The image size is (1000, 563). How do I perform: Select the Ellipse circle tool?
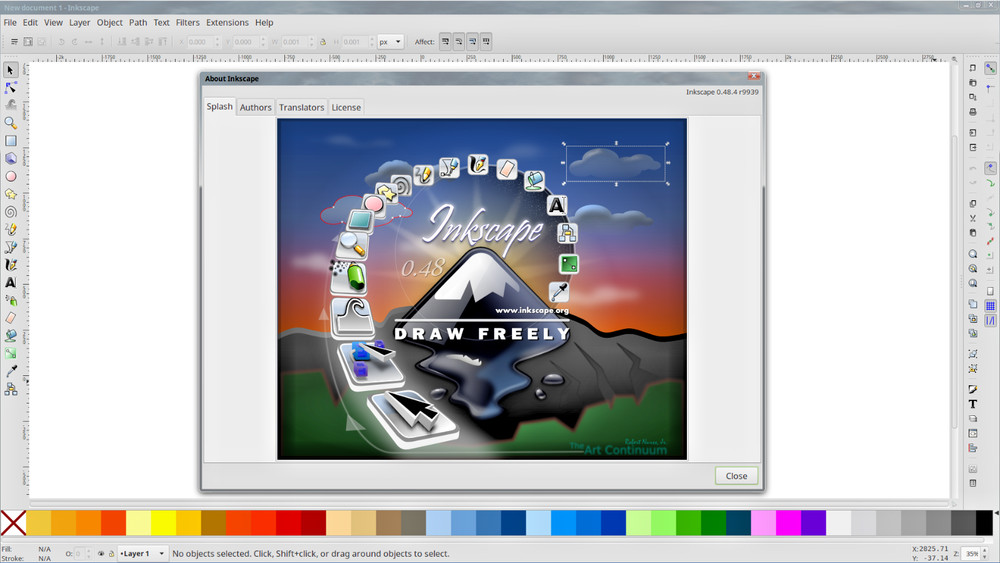tap(10, 176)
